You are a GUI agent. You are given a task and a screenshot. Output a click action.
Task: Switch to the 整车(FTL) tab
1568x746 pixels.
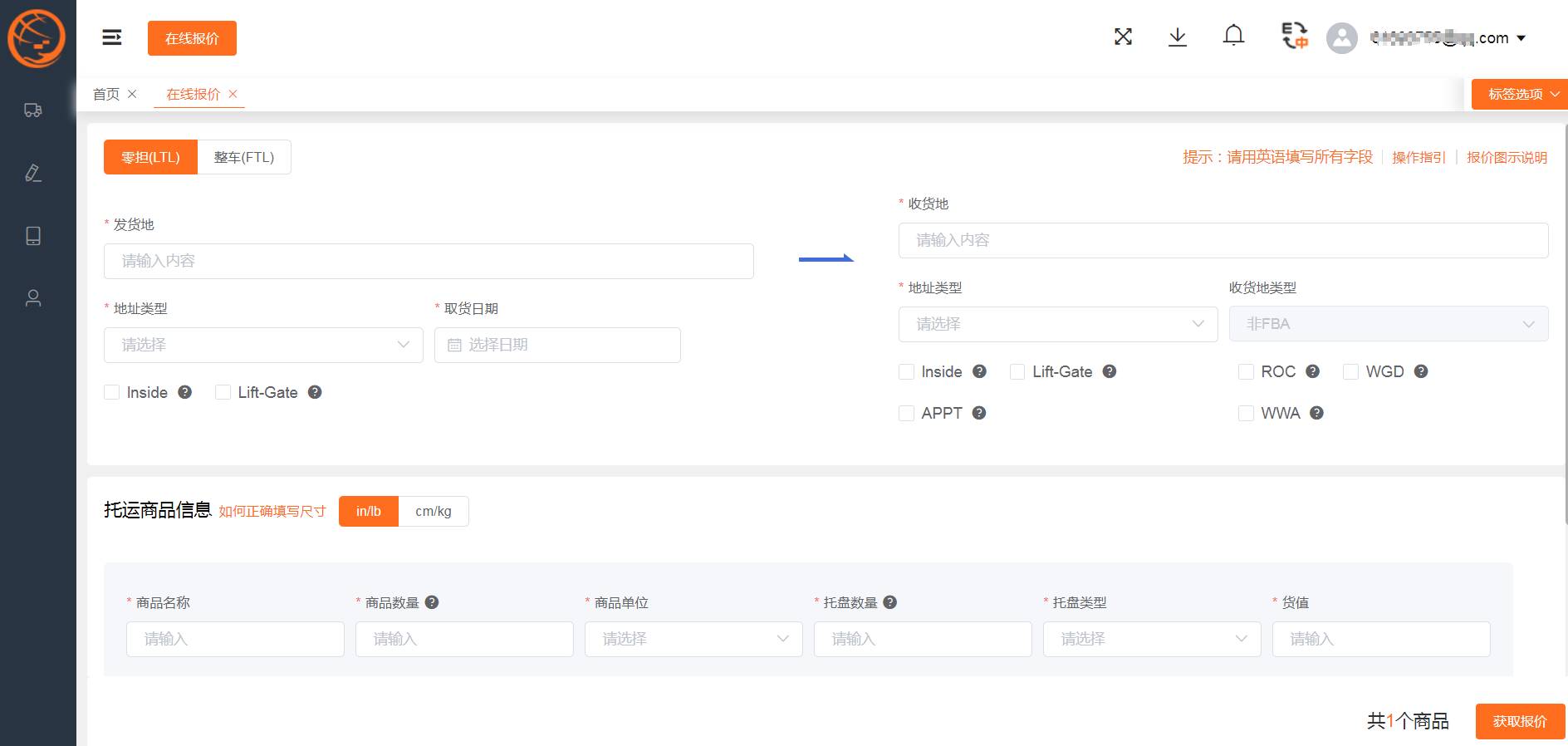(244, 157)
